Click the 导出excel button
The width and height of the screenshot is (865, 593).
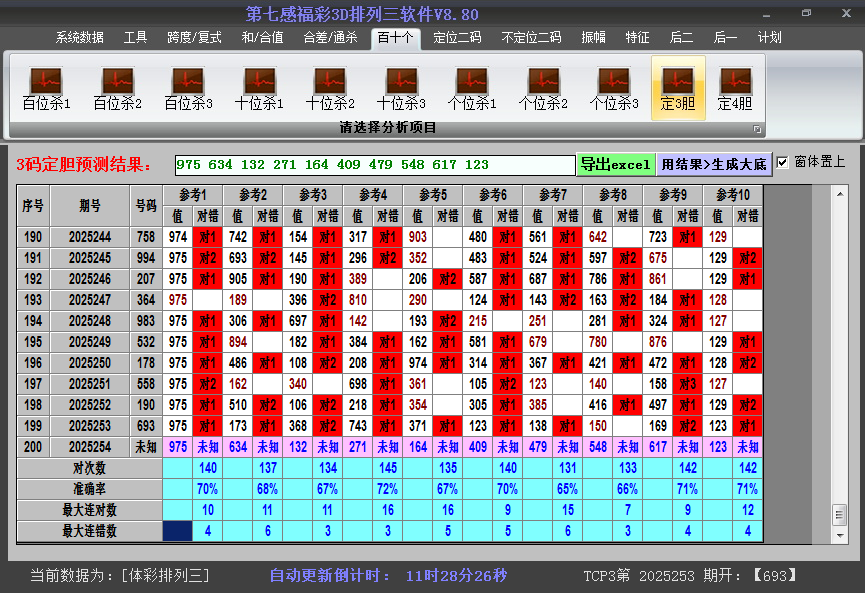(x=615, y=164)
